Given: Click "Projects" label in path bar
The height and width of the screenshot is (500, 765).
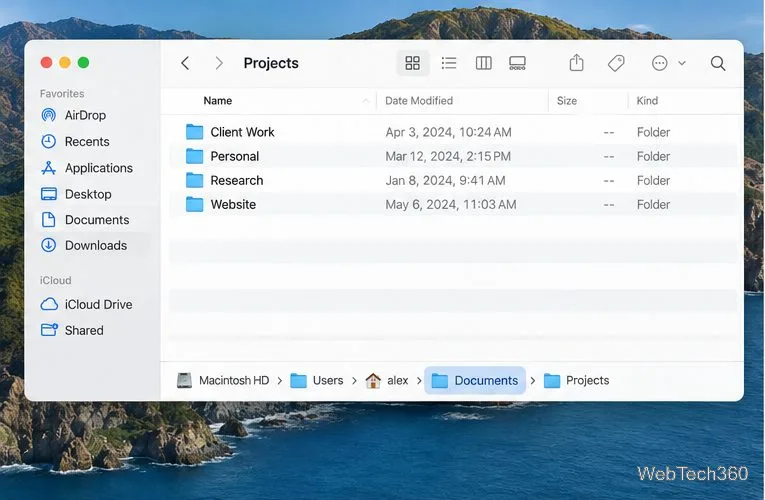Looking at the screenshot, I should tap(587, 380).
